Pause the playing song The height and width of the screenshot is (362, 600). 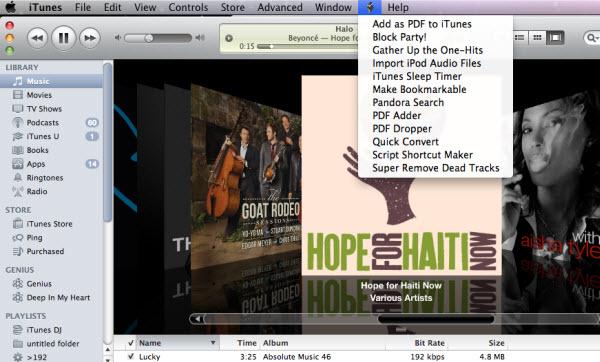tap(64, 38)
